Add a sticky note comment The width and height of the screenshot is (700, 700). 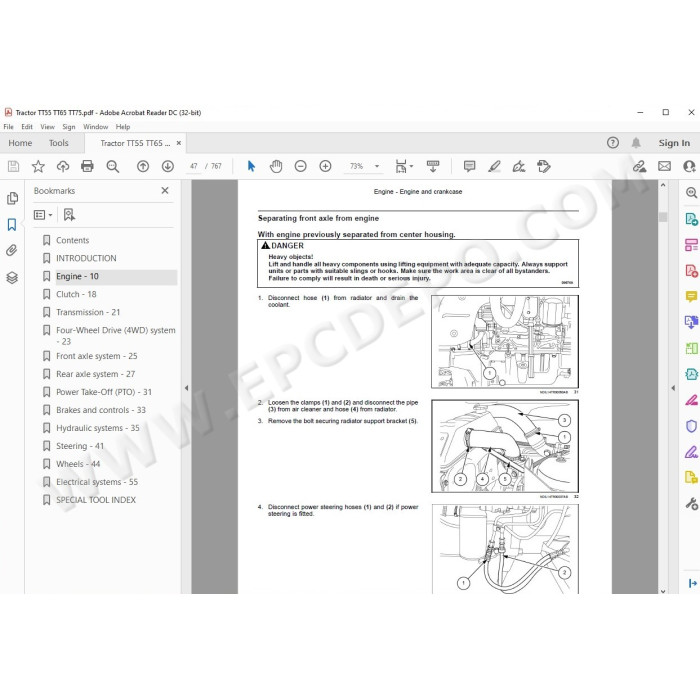[470, 167]
